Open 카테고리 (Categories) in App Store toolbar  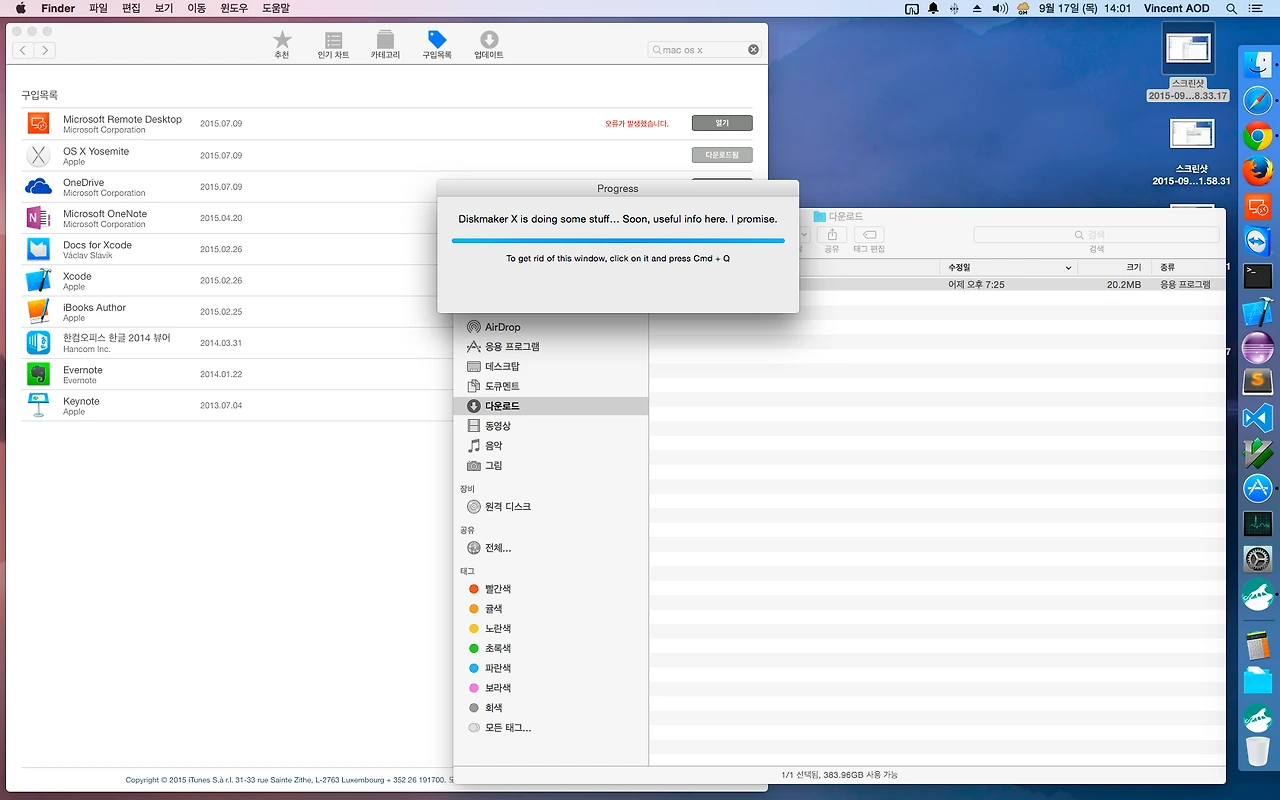pyautogui.click(x=385, y=44)
